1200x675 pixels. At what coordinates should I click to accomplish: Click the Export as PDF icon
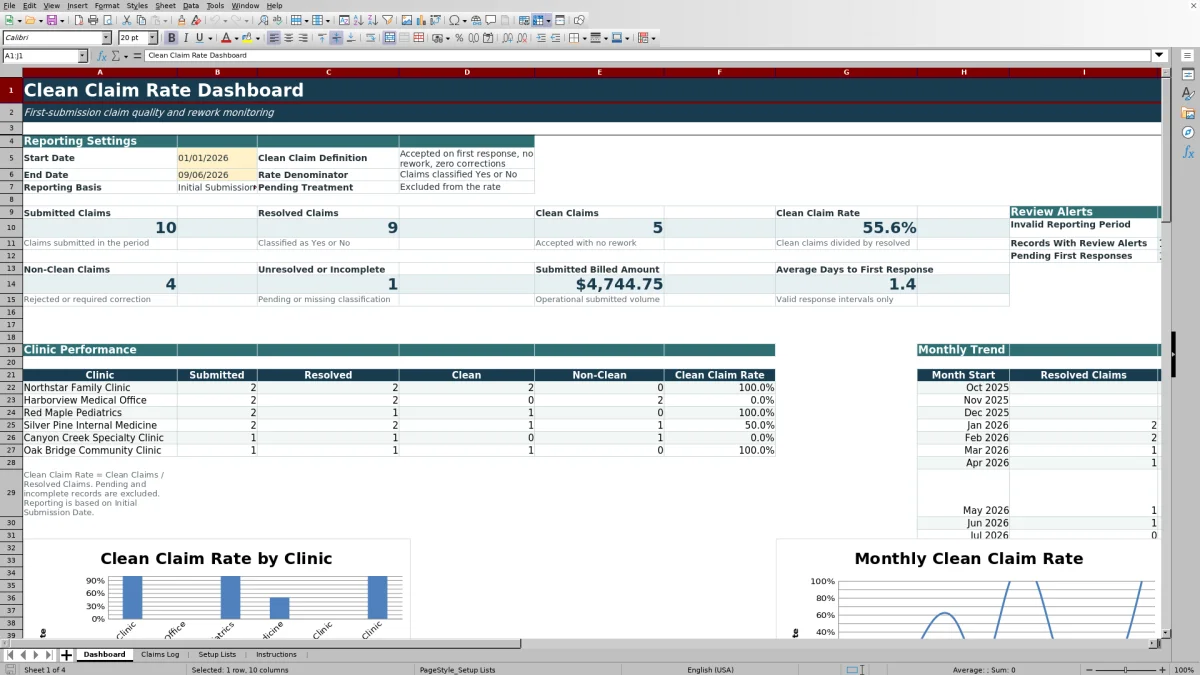(x=78, y=20)
